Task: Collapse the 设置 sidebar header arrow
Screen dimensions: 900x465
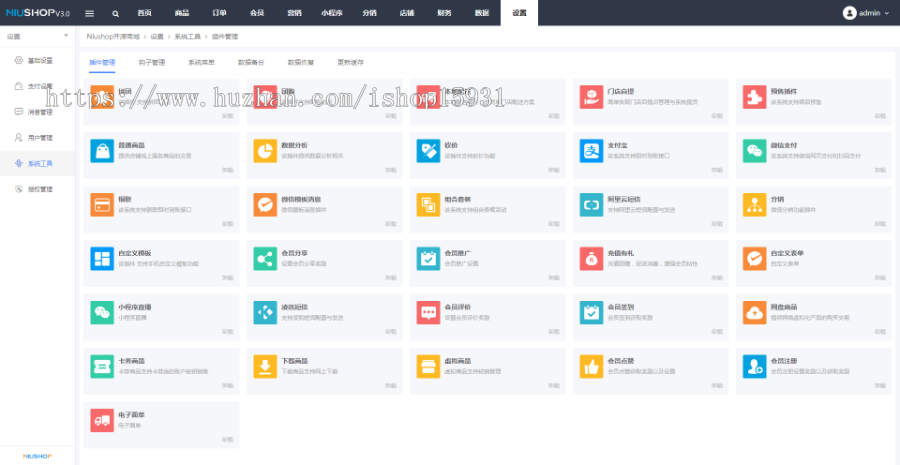Action: pyautogui.click(x=67, y=36)
